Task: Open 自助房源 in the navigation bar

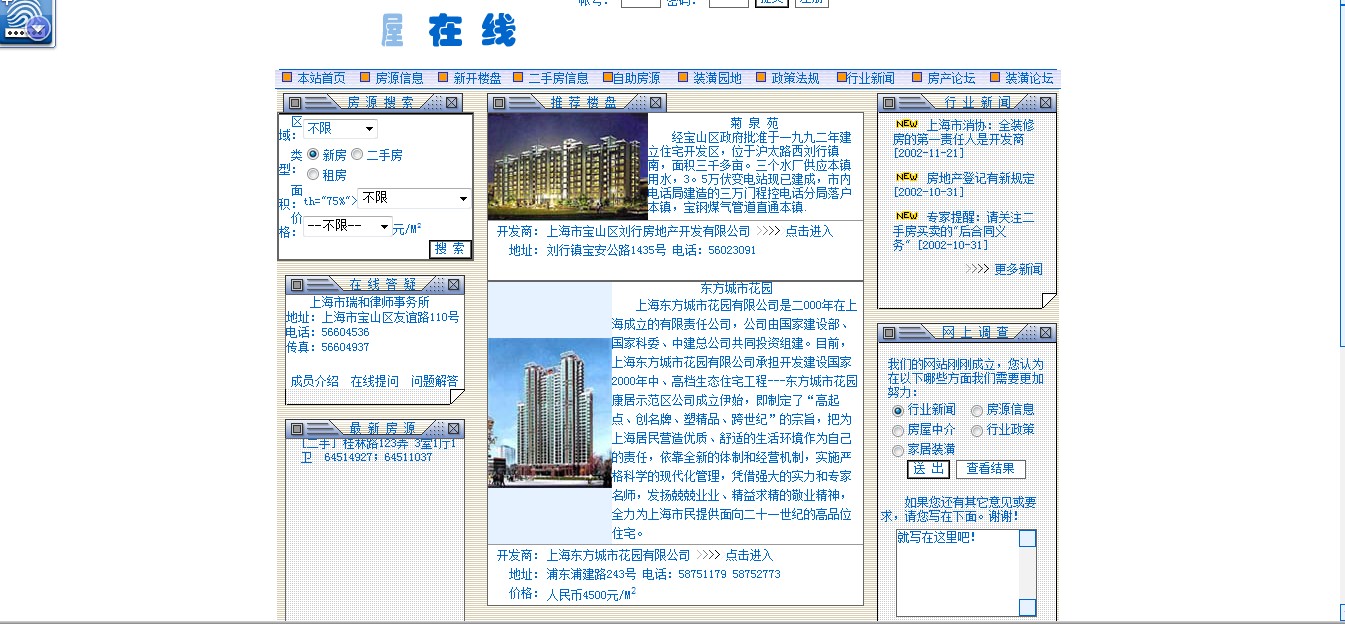Action: click(636, 78)
